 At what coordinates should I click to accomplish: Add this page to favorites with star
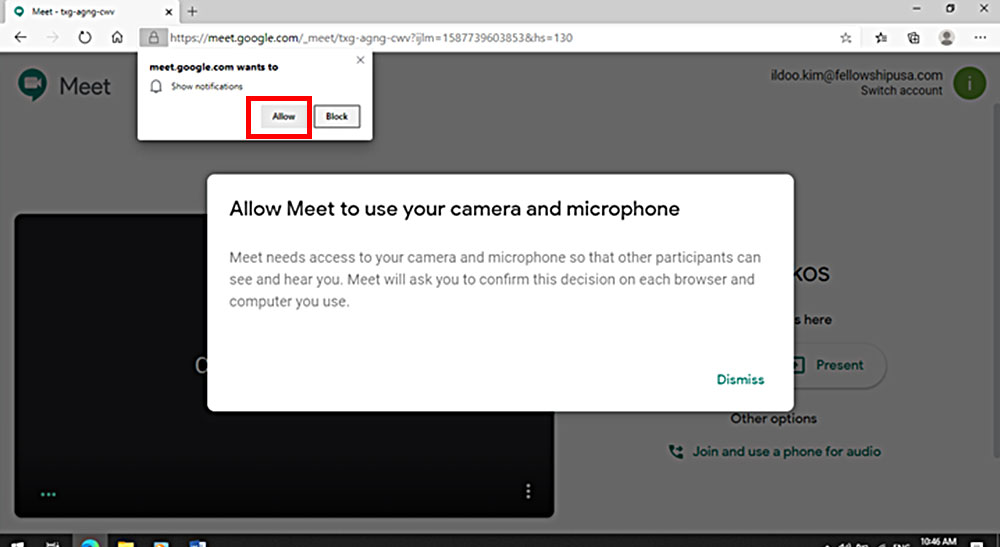click(846, 38)
